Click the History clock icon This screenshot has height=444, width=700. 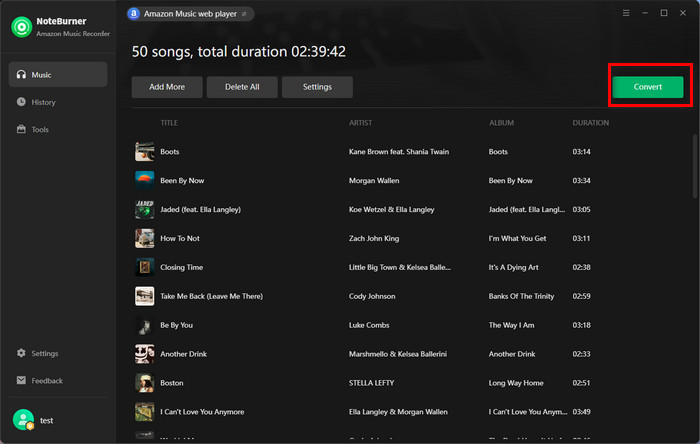pyautogui.click(x=21, y=102)
